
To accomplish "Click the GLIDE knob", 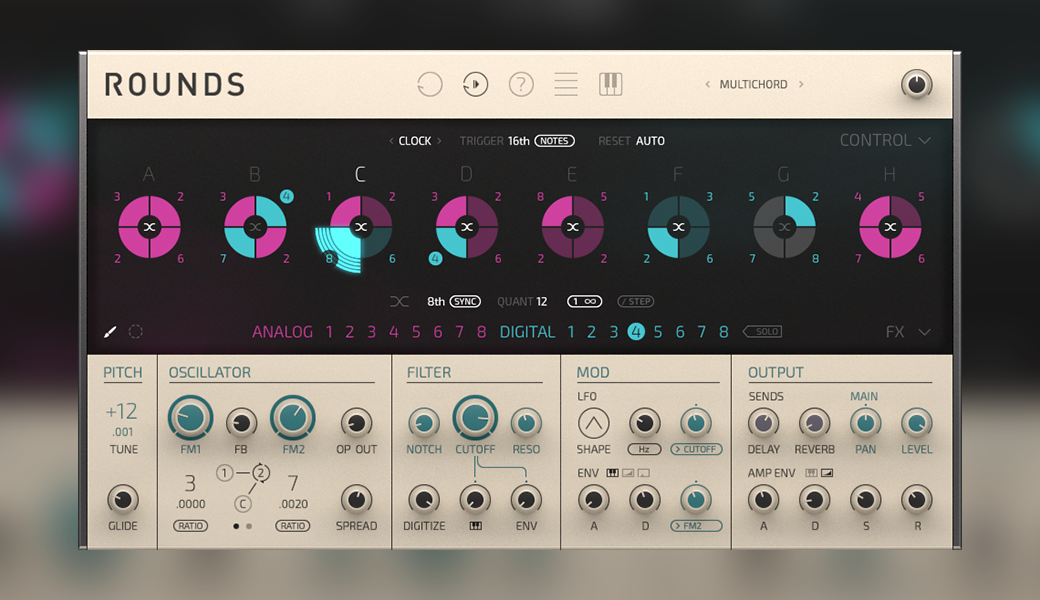I will (x=123, y=499).
